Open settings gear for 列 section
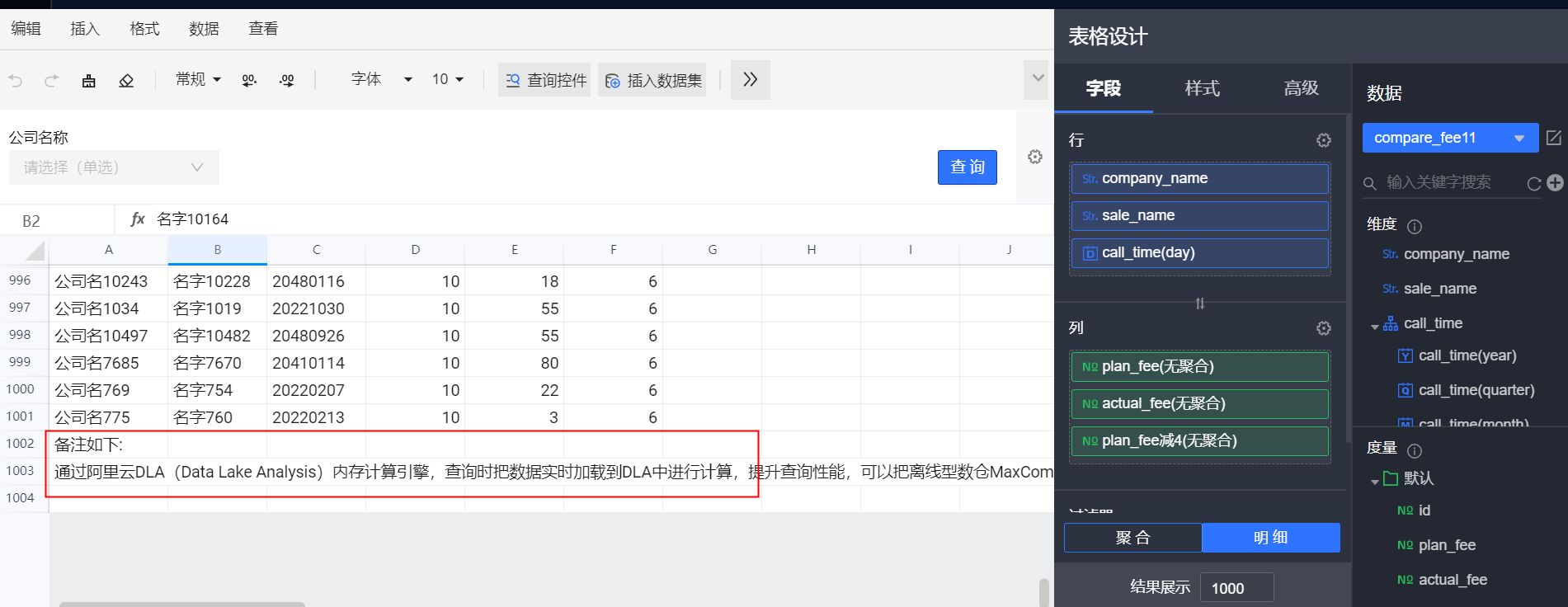The height and width of the screenshot is (607, 1568). point(1323,328)
